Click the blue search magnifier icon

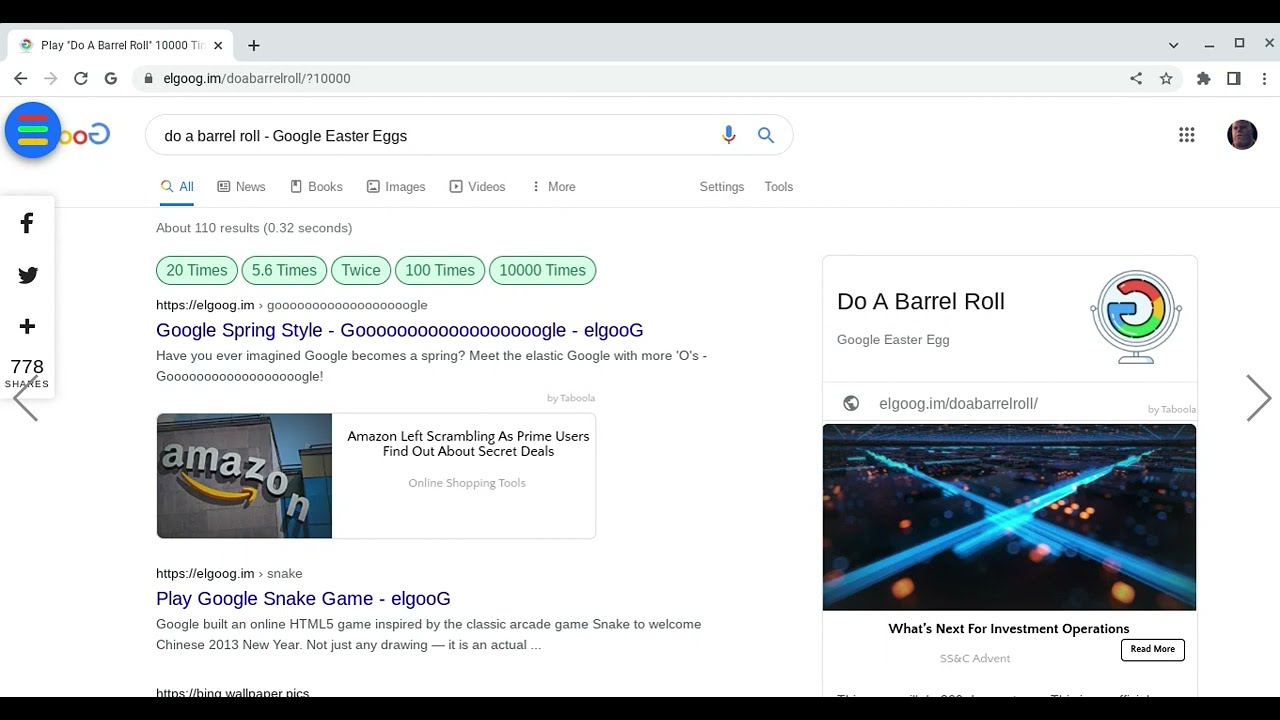(766, 135)
